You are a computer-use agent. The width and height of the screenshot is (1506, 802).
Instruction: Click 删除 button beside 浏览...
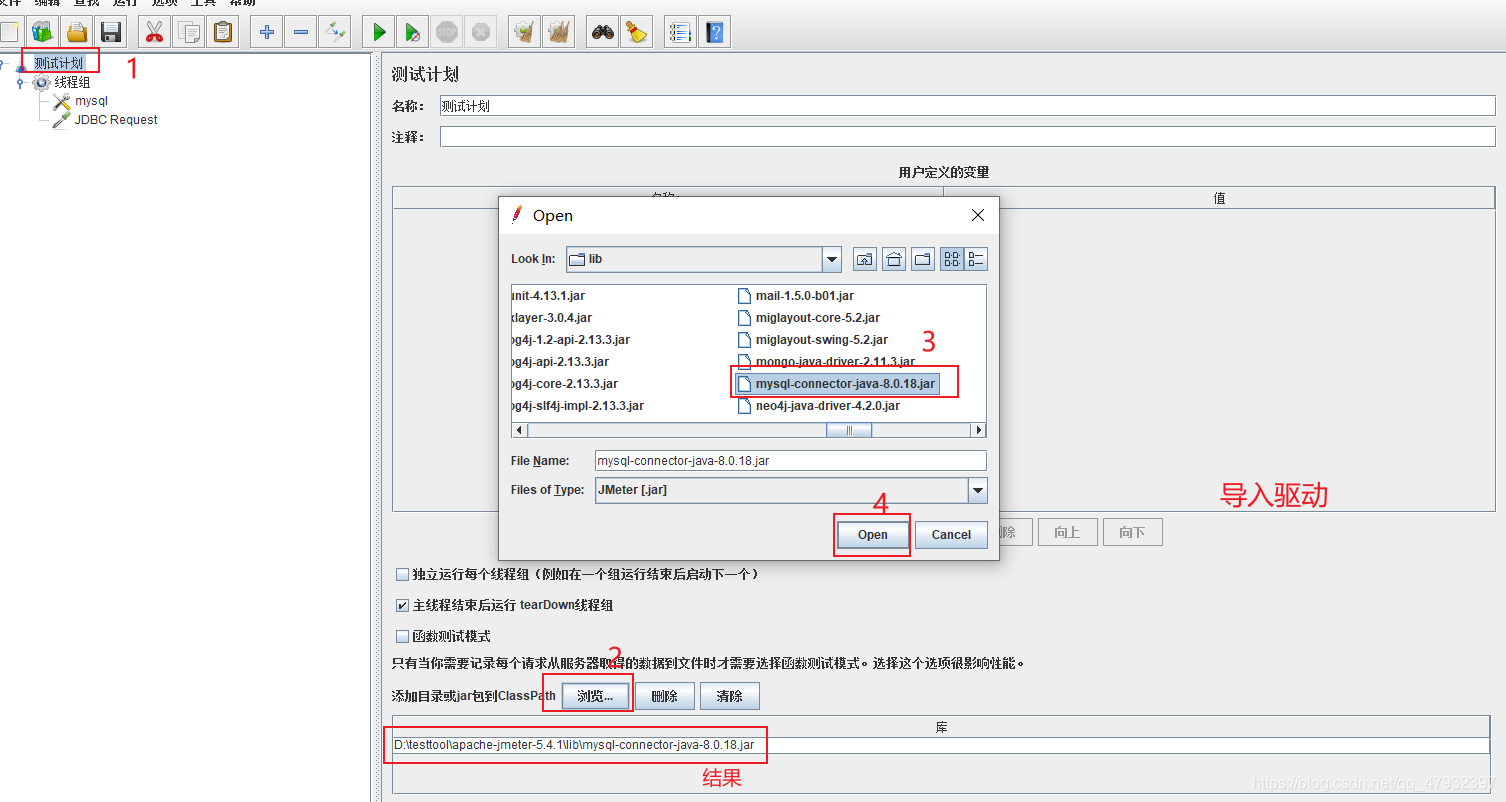click(664, 696)
